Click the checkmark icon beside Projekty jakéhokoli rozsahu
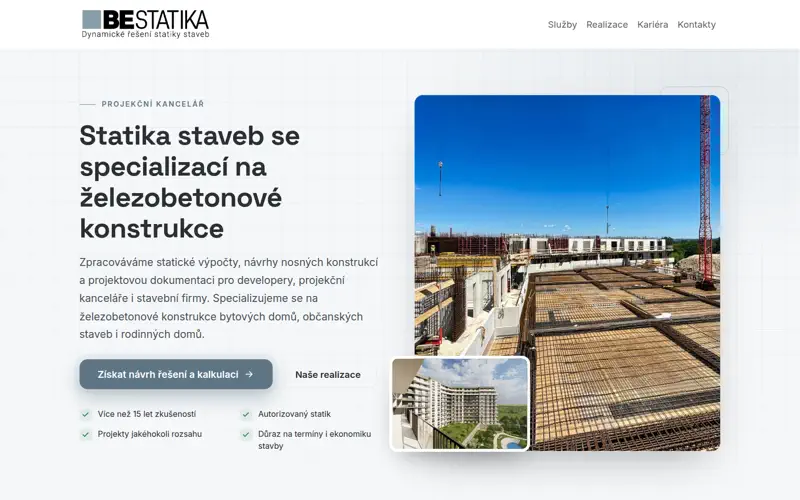This screenshot has height=500, width=800. (86, 434)
